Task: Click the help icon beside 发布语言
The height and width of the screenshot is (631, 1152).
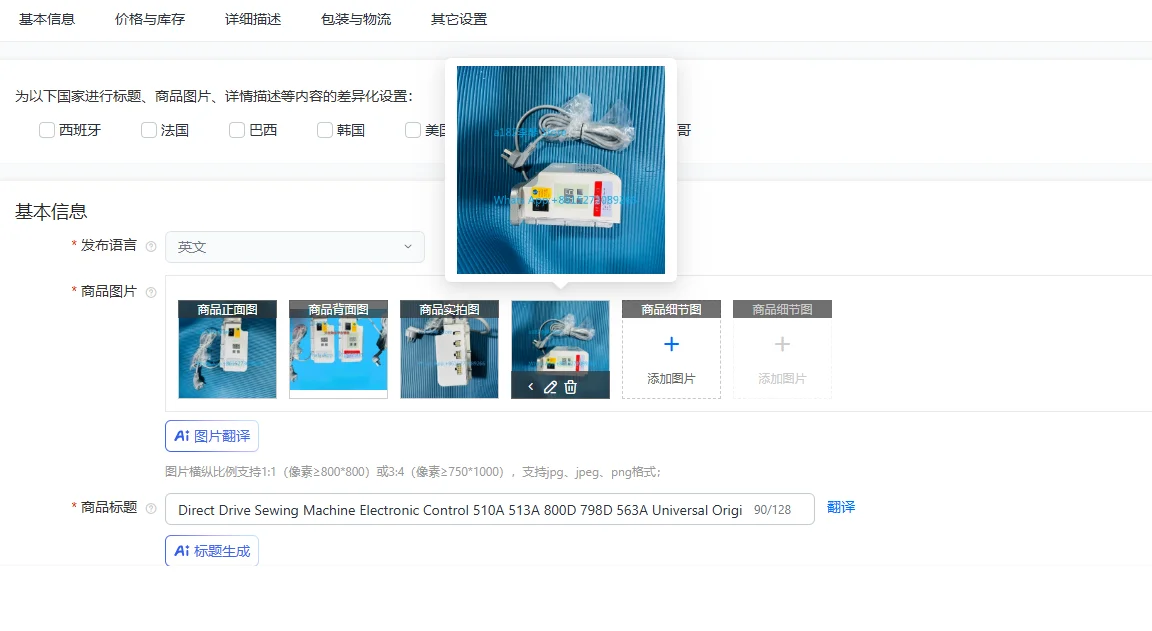Action: point(151,247)
